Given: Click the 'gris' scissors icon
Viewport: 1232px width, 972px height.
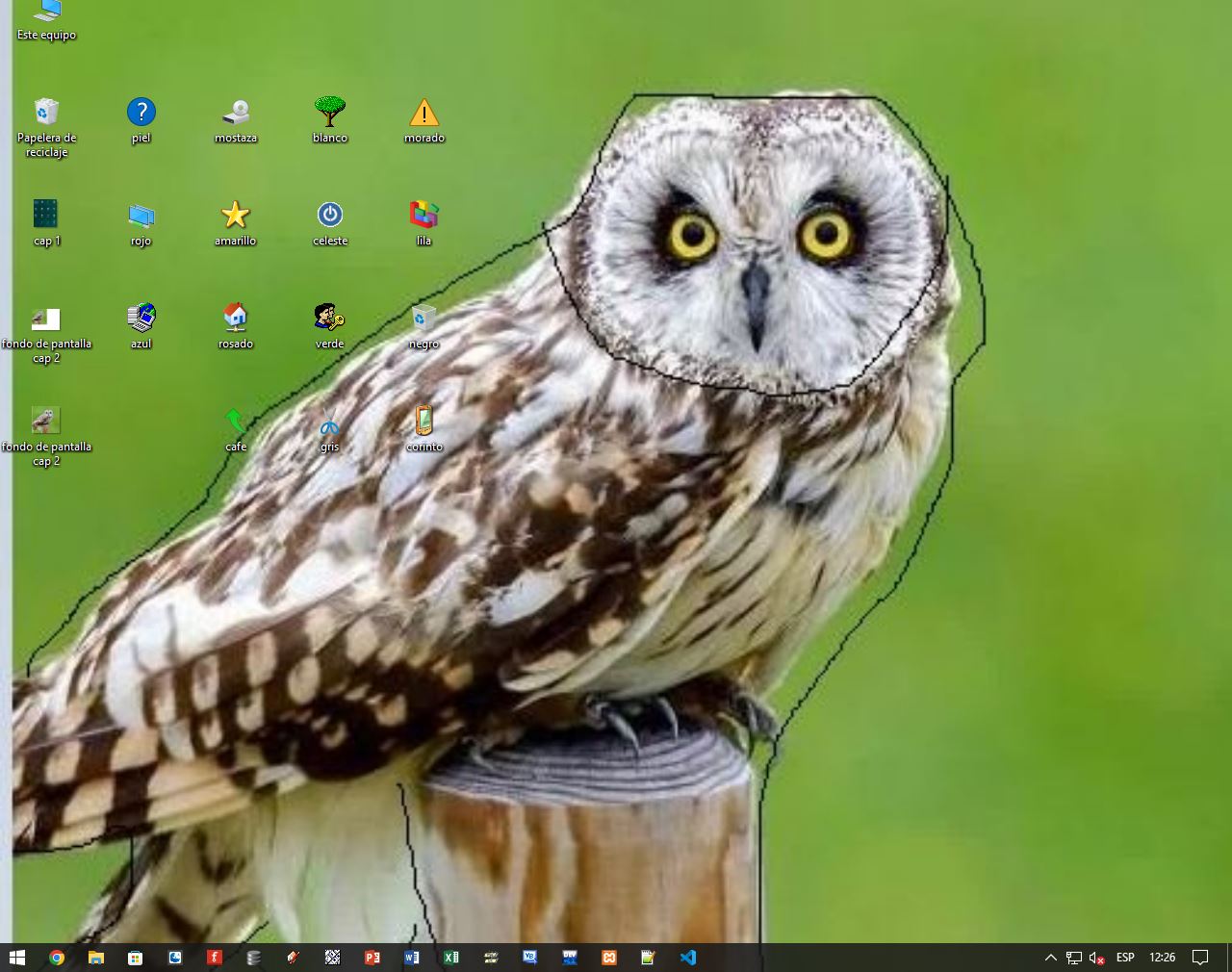Looking at the screenshot, I should pyautogui.click(x=330, y=422).
